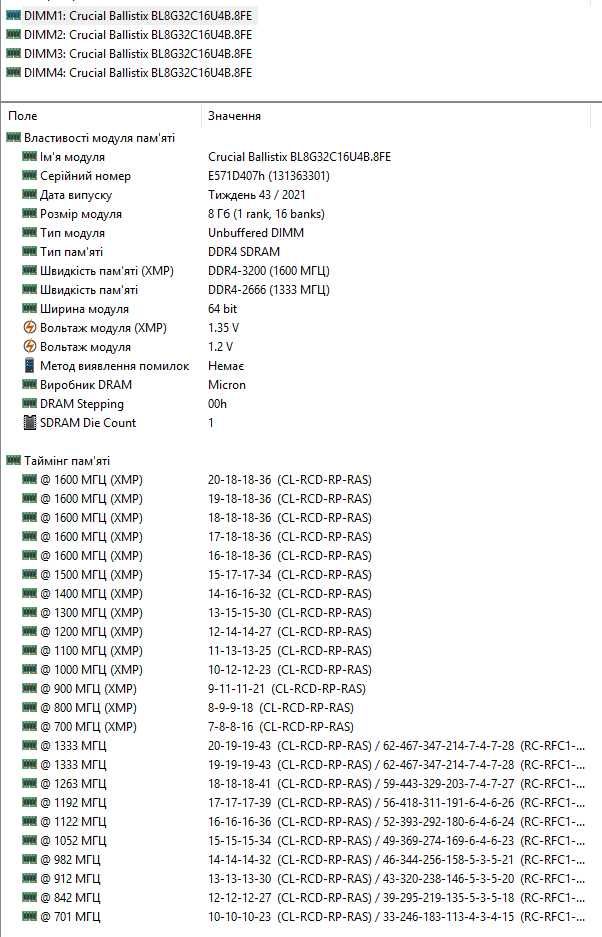Click lightning icon beside 'Вольтаж модуля' 1.2 V
Screen dimensions: 602x937
[x=29, y=347]
